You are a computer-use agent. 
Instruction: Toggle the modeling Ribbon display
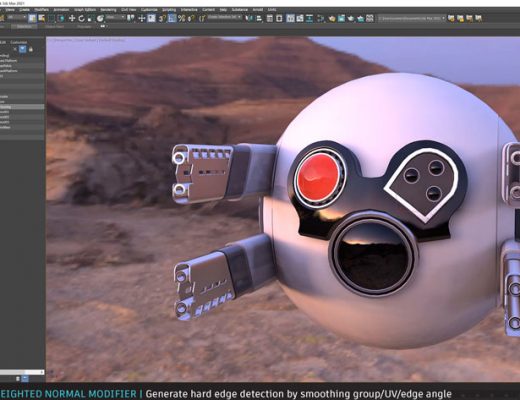click(290, 18)
